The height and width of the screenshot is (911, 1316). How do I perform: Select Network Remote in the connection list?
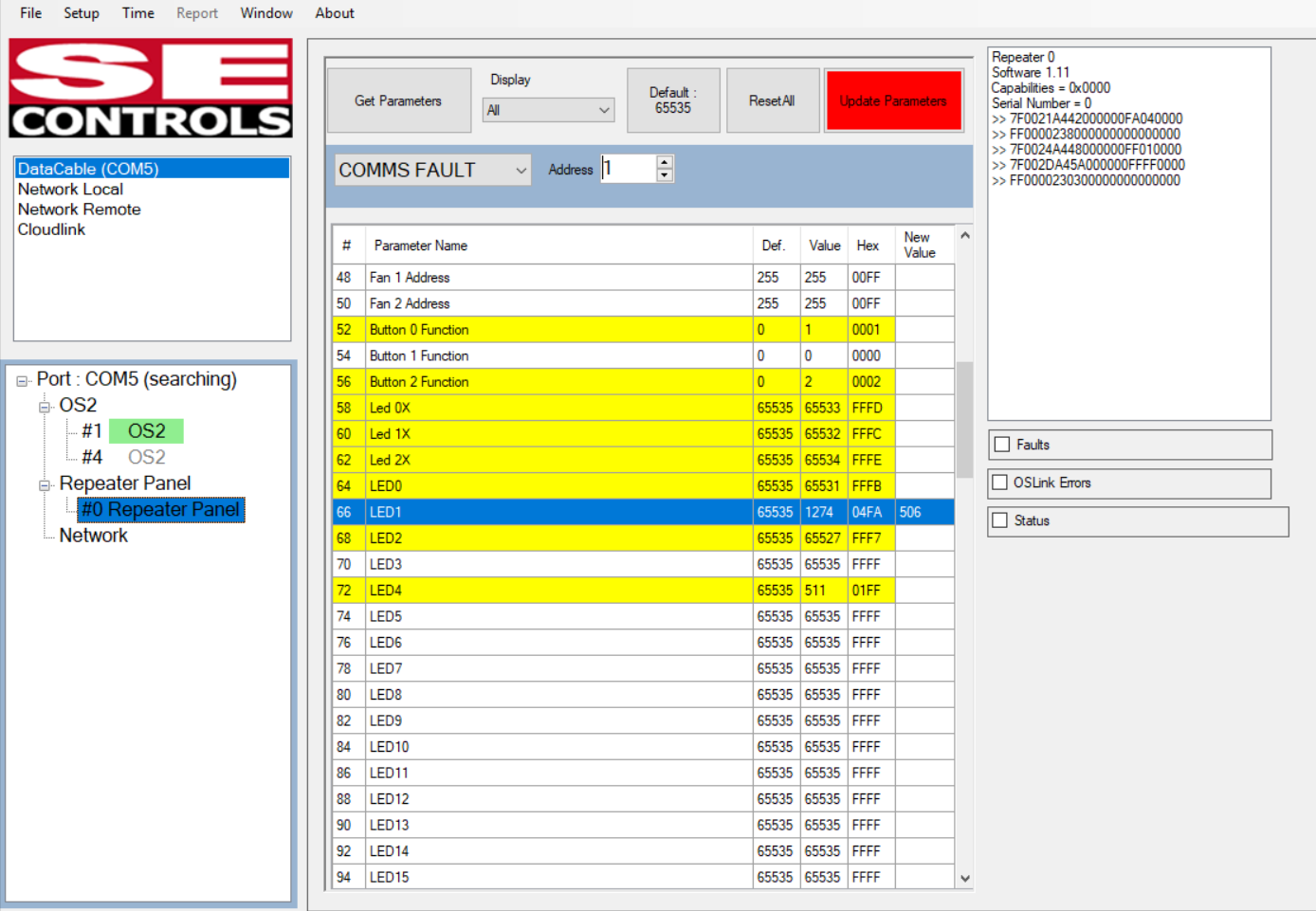(152, 210)
